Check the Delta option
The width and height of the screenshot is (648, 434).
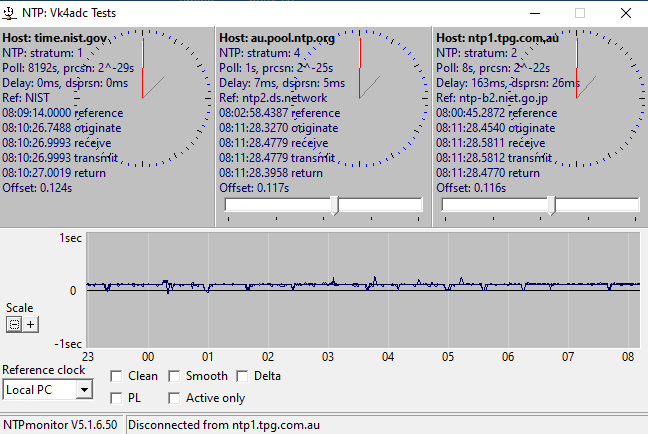click(243, 376)
